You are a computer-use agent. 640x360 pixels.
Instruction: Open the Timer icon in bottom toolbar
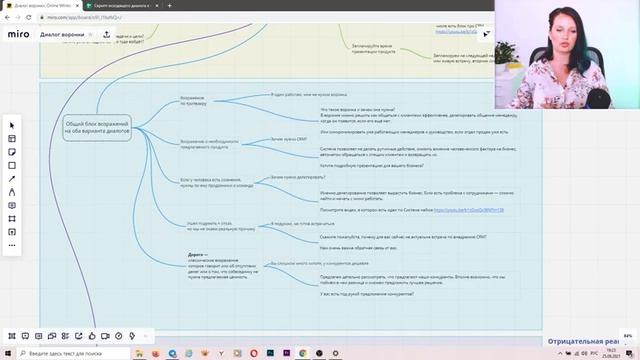click(118, 336)
